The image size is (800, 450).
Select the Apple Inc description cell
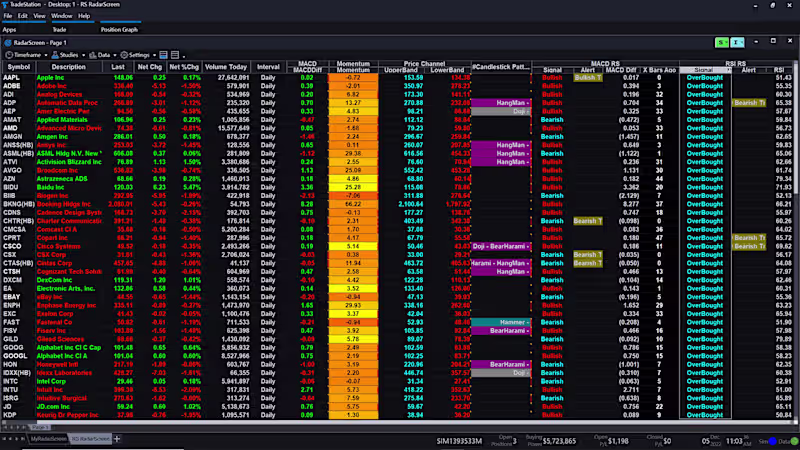51,78
